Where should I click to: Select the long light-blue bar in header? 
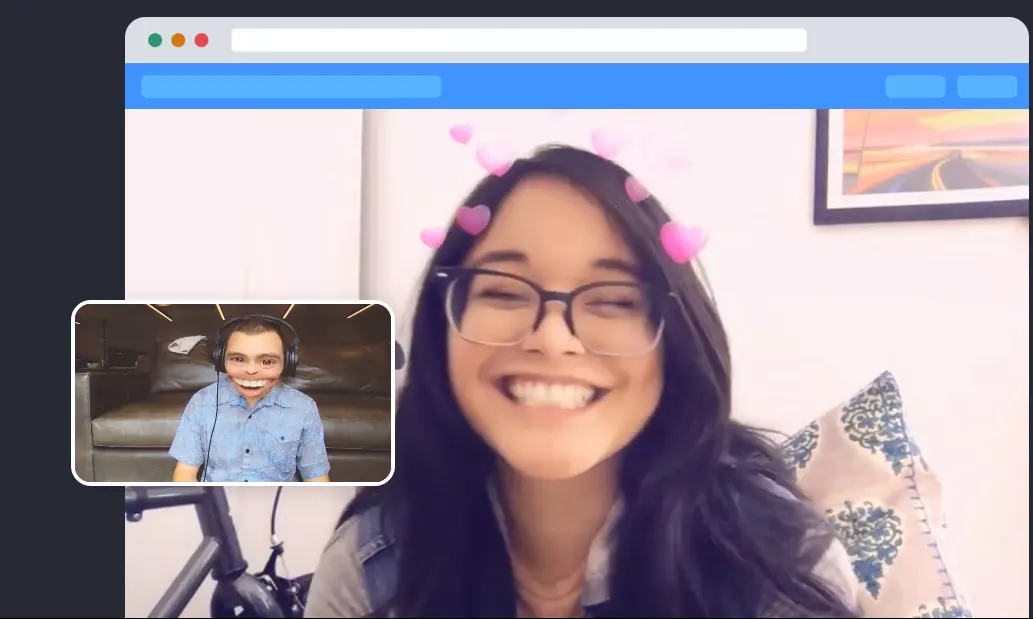click(291, 86)
